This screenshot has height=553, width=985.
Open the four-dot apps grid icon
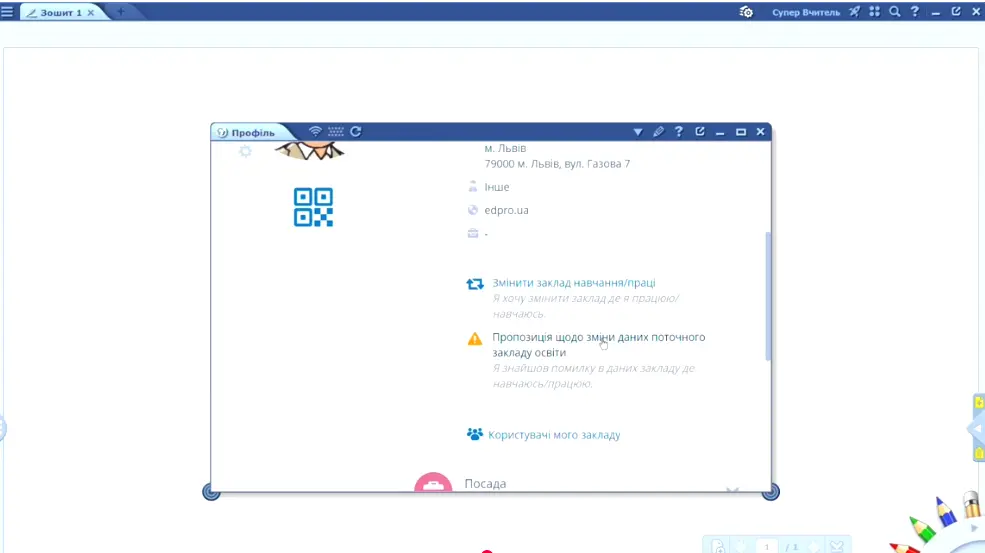(875, 12)
